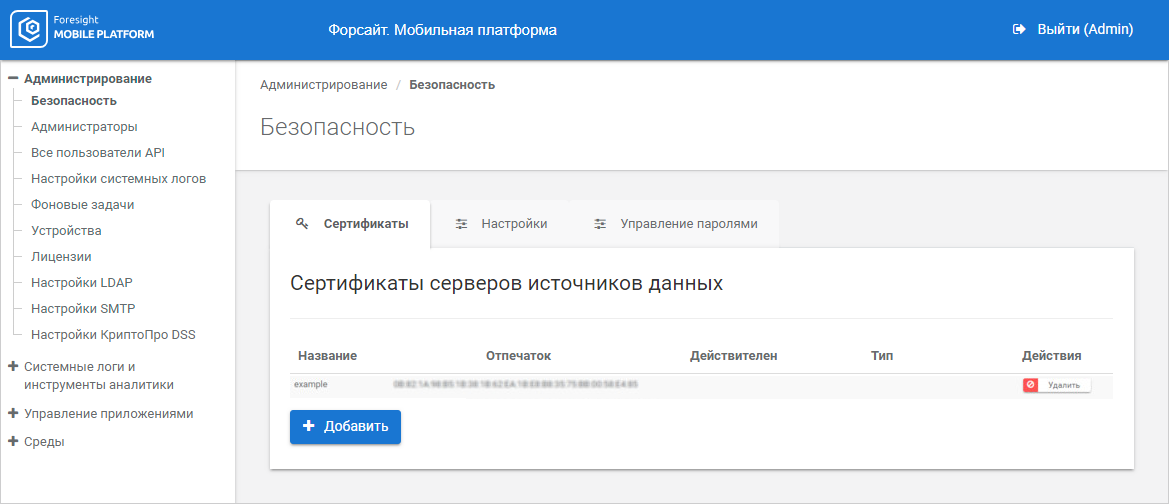Click the Foresight Mobile Platform logo icon

point(29,29)
